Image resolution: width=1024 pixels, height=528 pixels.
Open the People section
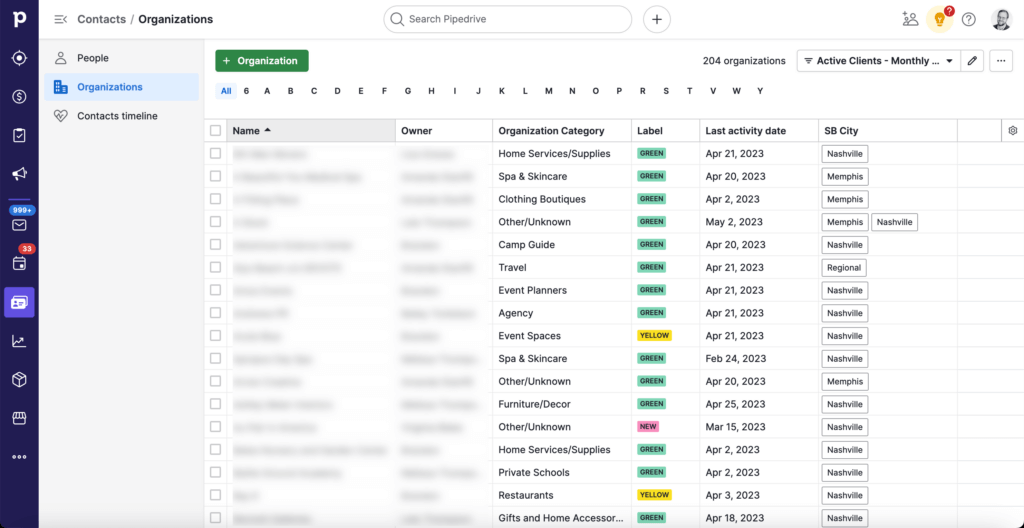(x=121, y=58)
